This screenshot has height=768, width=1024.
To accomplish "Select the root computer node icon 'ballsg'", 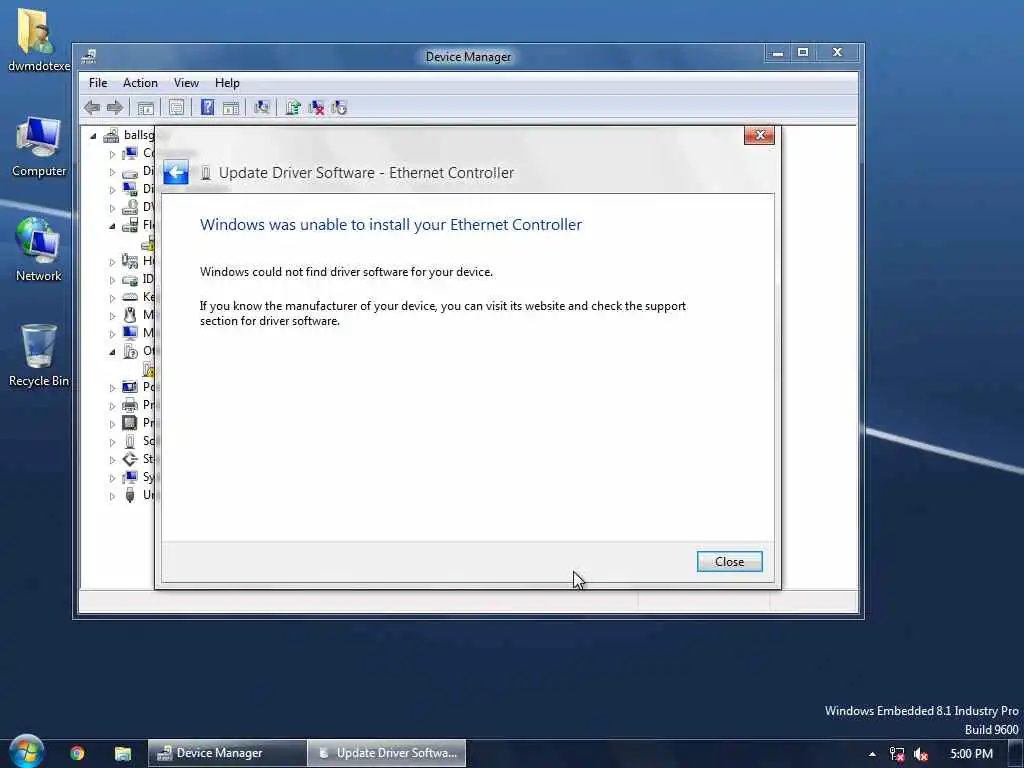I will [x=111, y=135].
